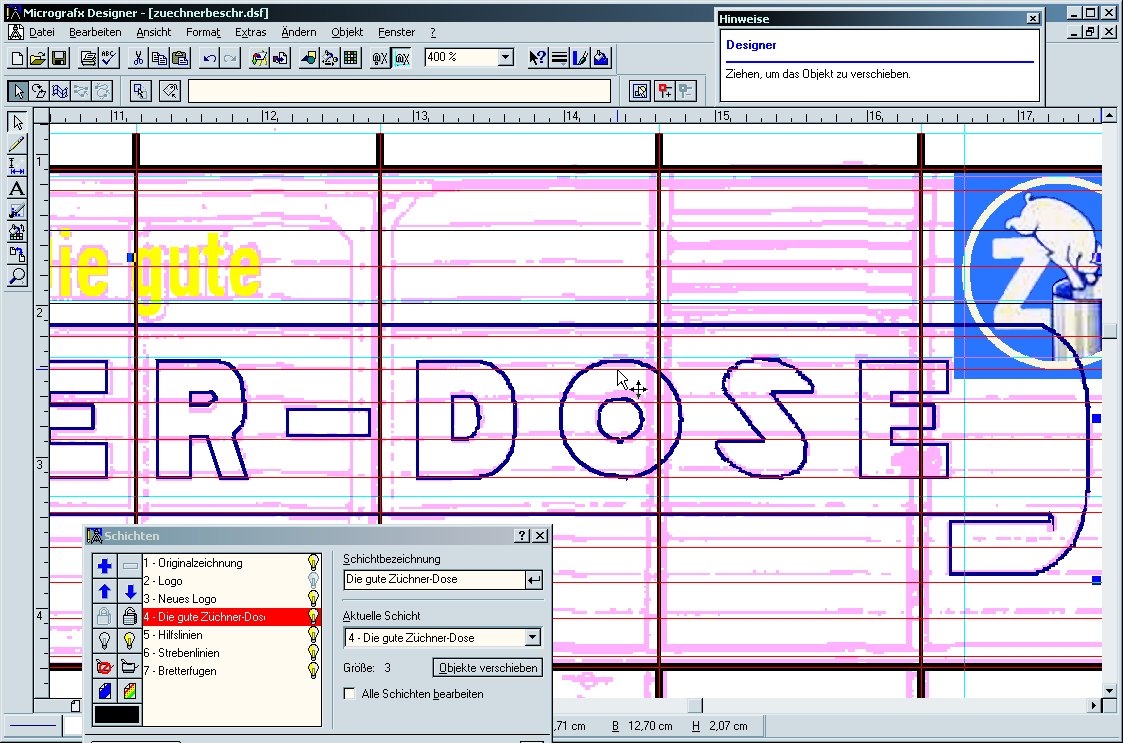Select layer '7 - Bretterfugen' in list
1123x743 pixels.
coord(188,671)
